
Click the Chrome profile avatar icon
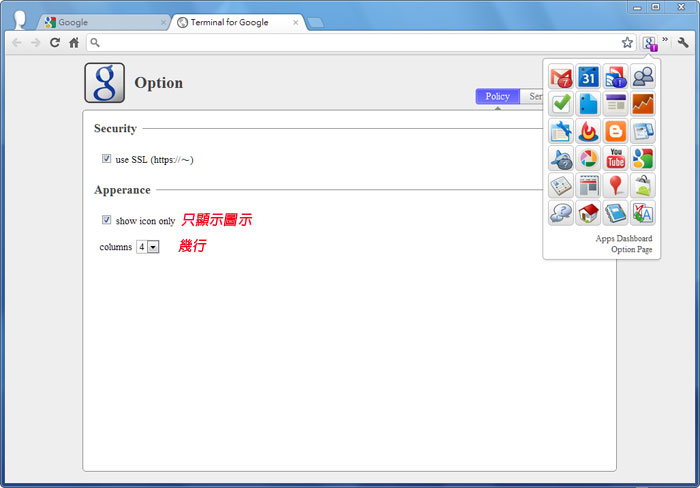pyautogui.click(x=20, y=20)
